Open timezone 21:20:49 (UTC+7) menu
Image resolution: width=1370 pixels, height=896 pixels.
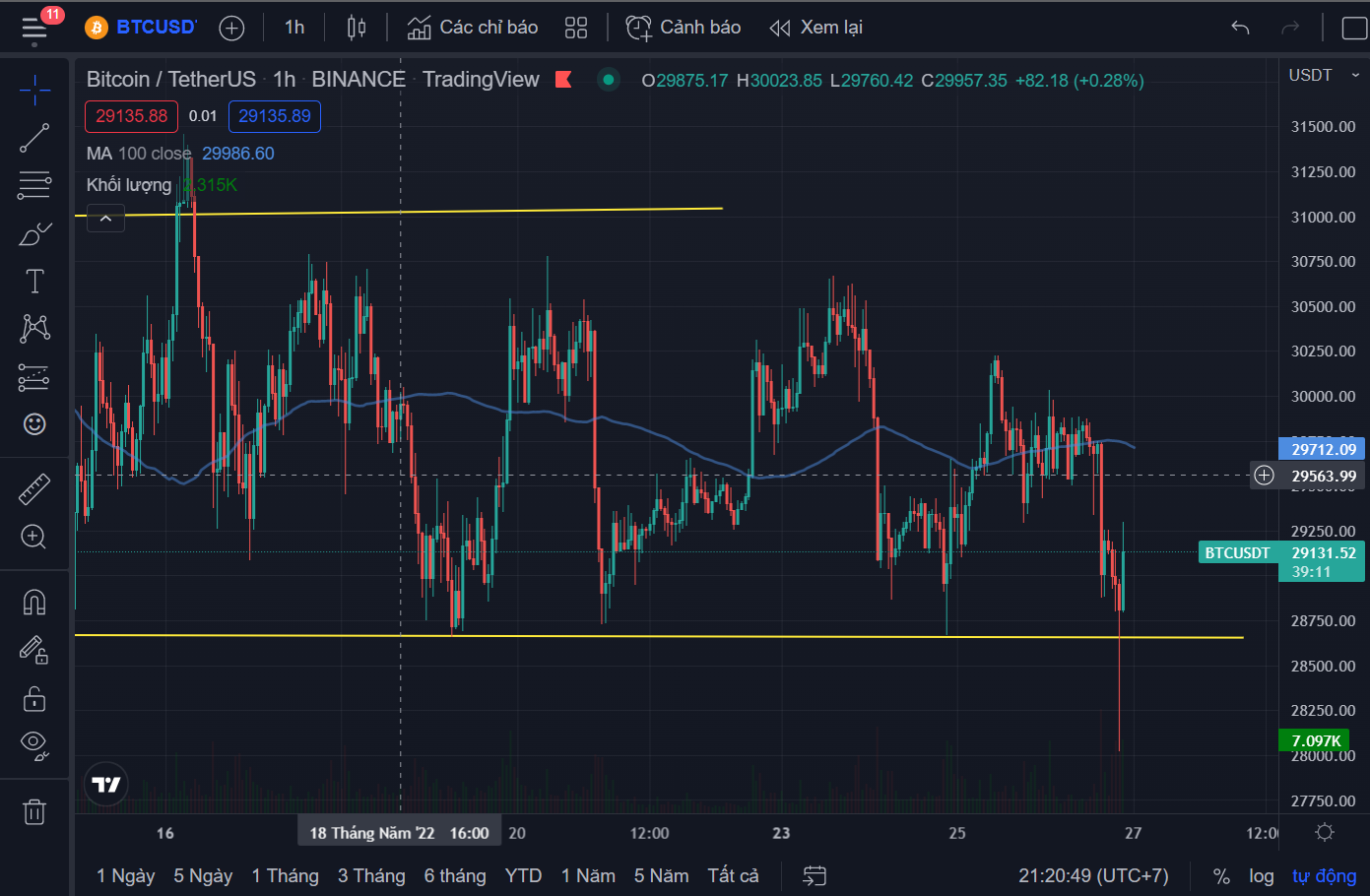(1093, 875)
